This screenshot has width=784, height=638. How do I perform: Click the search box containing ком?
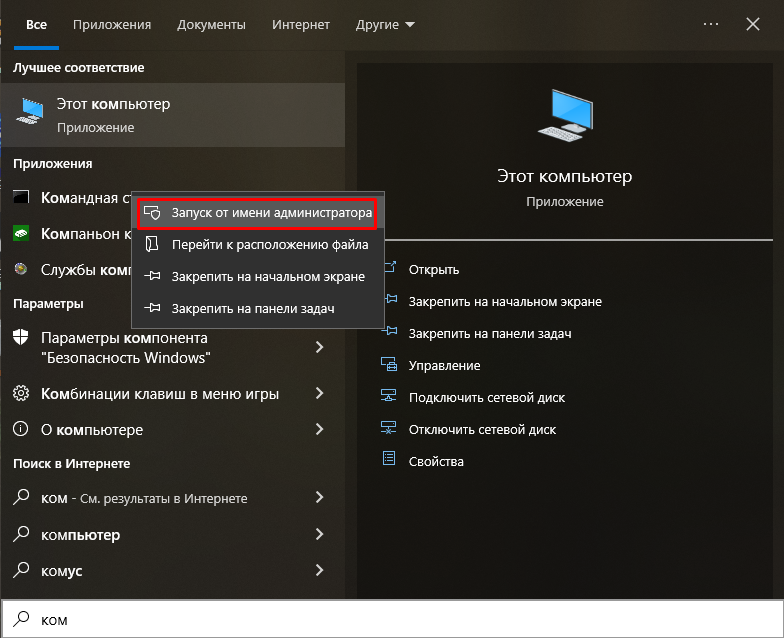coord(392,620)
